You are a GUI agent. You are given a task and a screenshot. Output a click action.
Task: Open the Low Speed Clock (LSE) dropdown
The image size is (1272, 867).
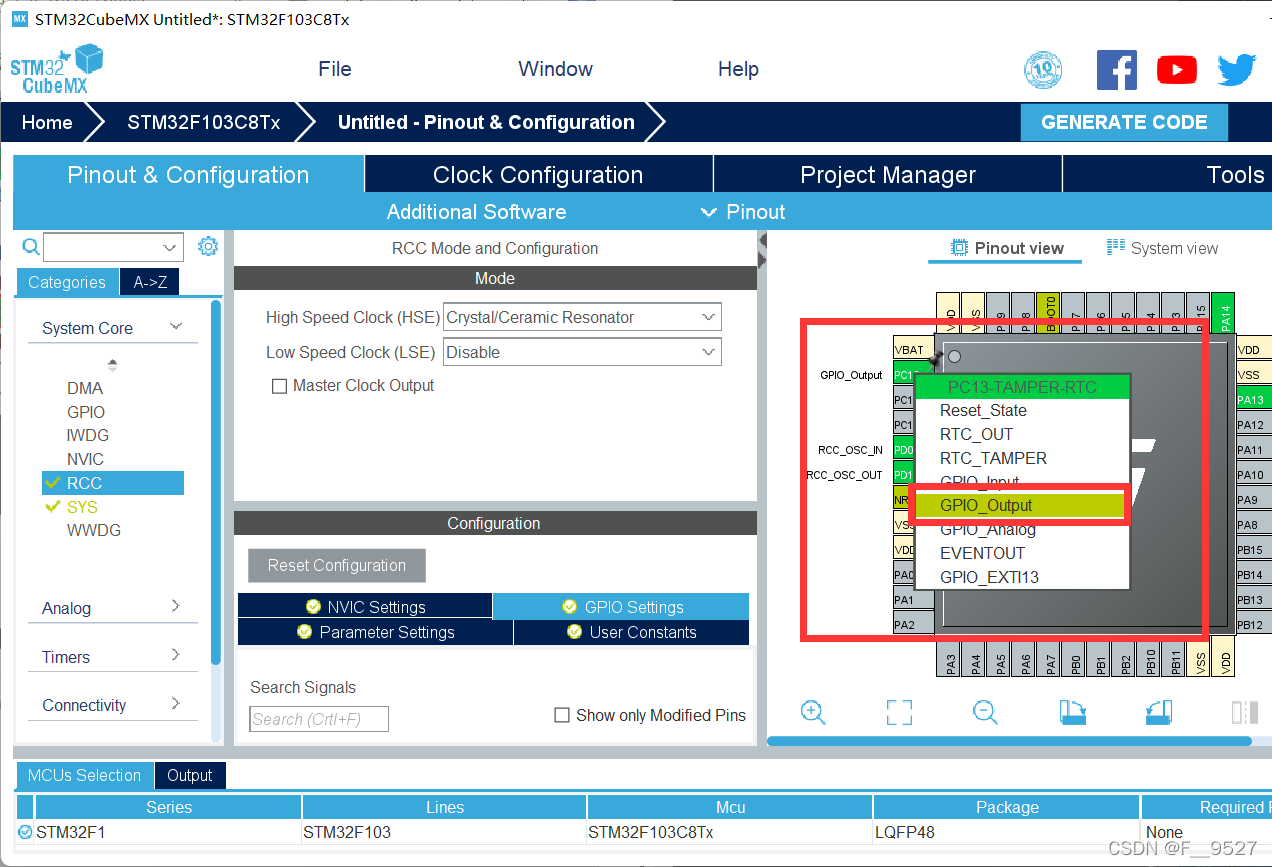582,352
